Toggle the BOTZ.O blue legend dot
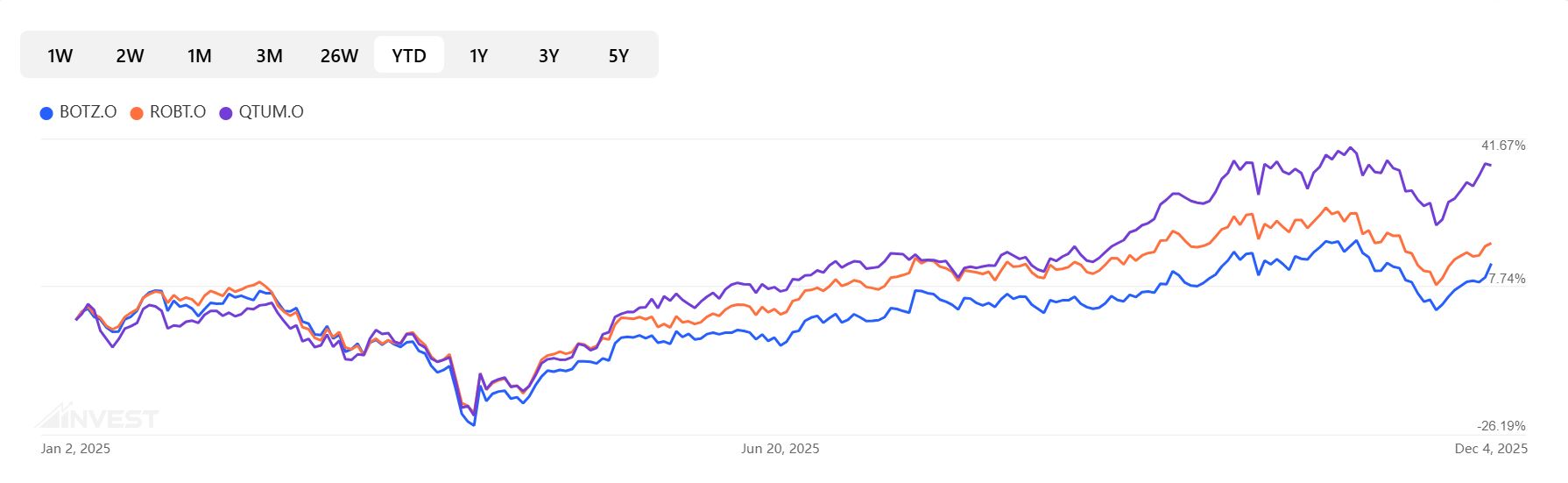 tap(46, 113)
